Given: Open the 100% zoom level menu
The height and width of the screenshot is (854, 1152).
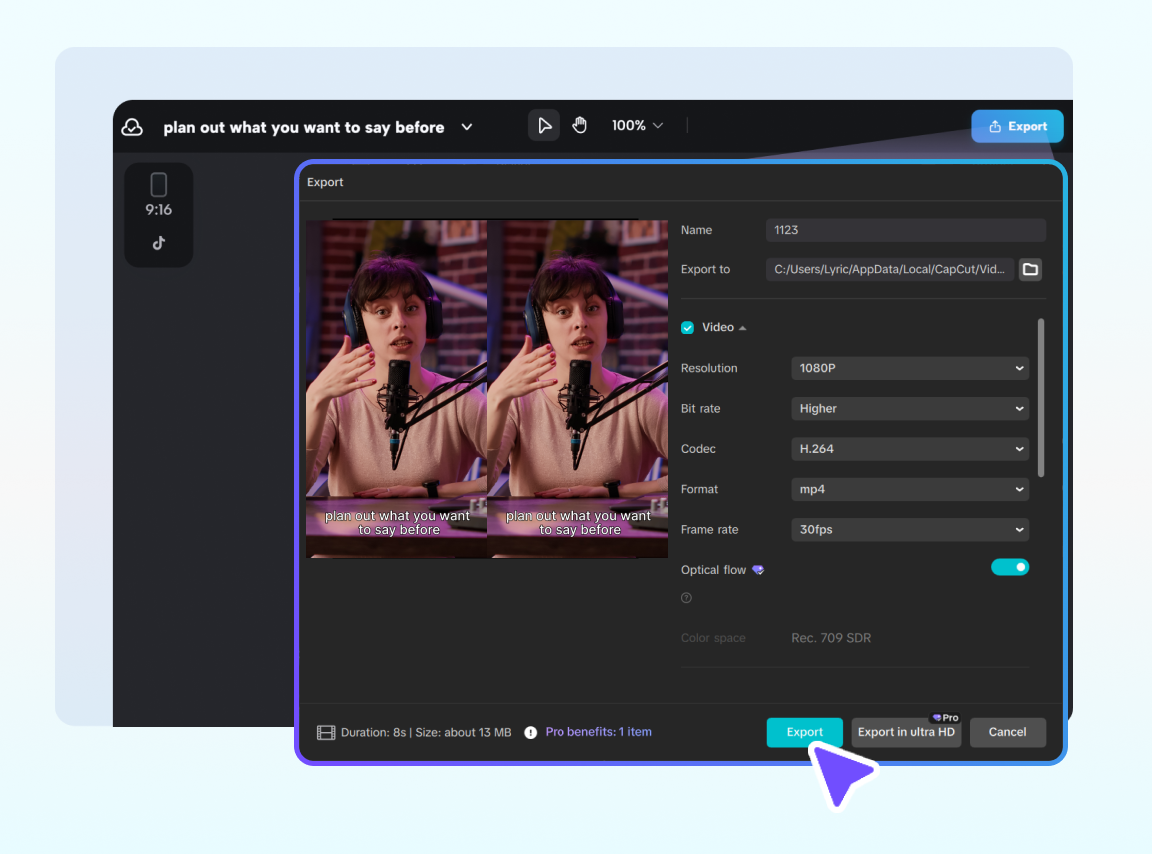Looking at the screenshot, I should [x=637, y=125].
